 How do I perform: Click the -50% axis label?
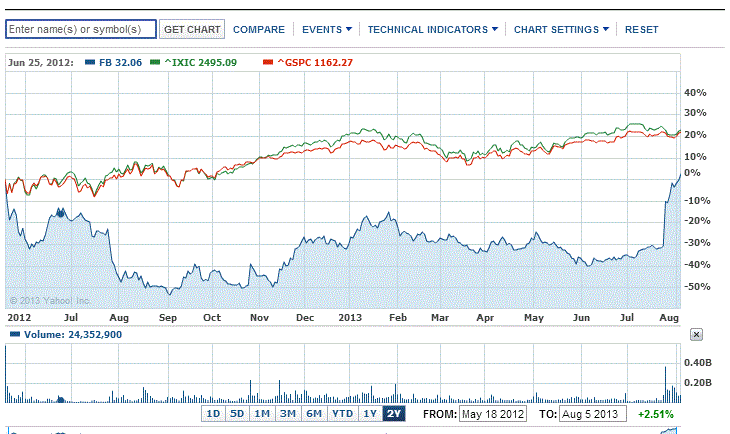(x=697, y=286)
